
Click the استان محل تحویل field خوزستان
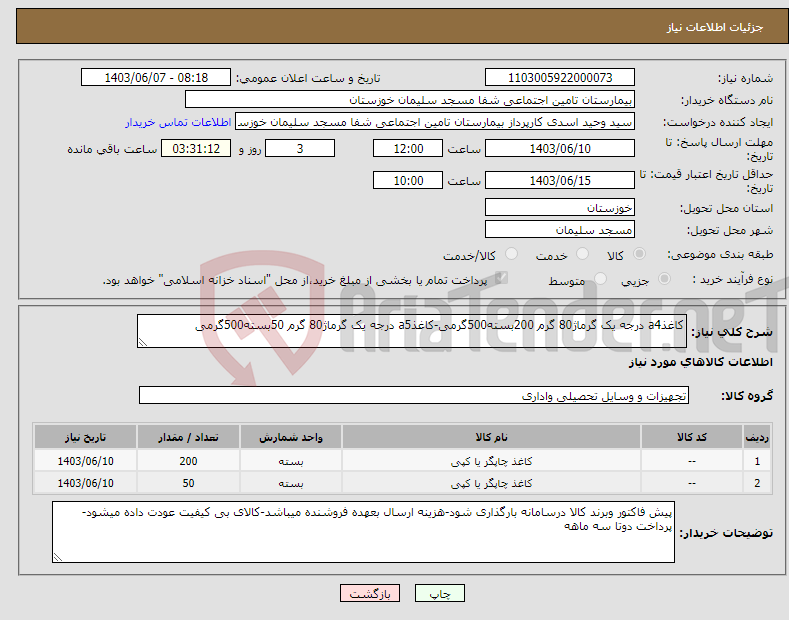560,208
